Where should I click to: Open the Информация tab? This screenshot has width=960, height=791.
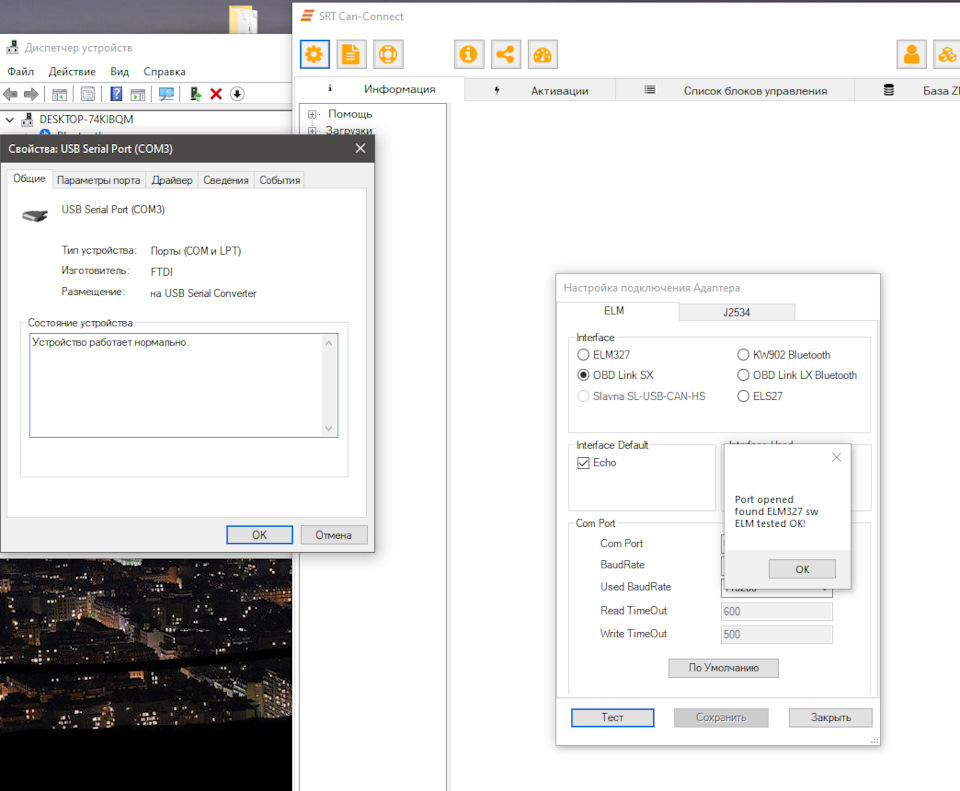(380, 89)
